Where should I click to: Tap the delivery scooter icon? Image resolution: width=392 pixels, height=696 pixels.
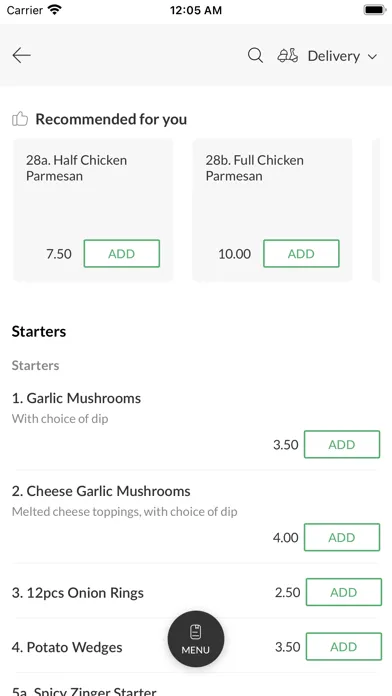288,55
